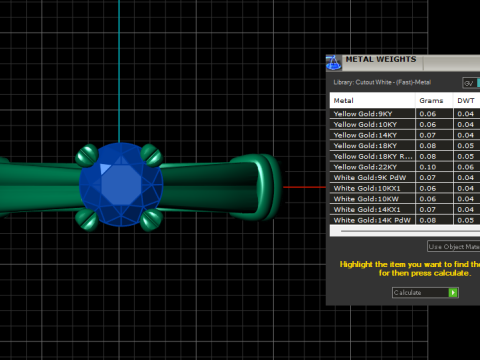
Task: Click the green arrow beside Calculate
Action: point(453,293)
